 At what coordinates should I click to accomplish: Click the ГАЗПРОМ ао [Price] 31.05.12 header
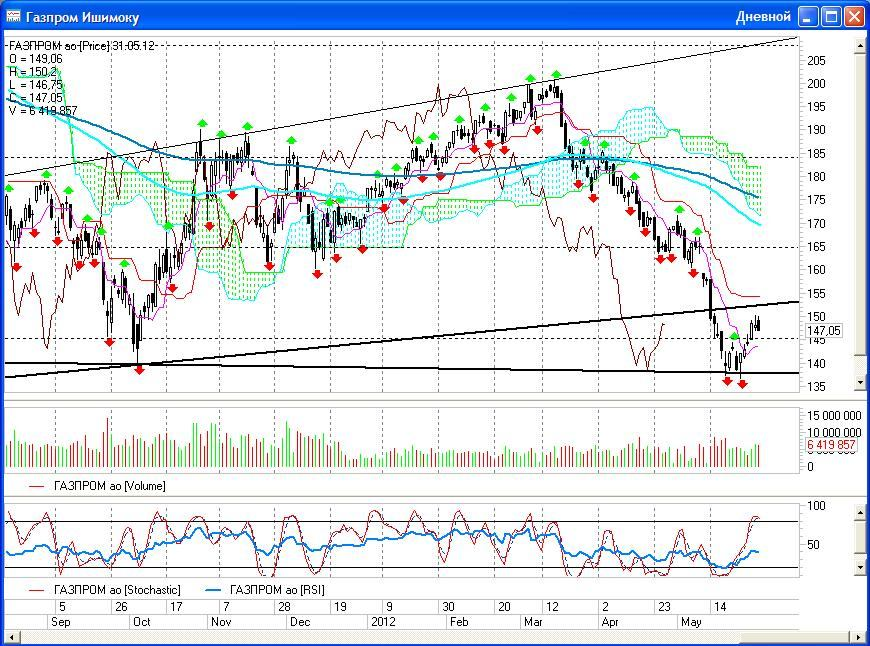click(82, 46)
